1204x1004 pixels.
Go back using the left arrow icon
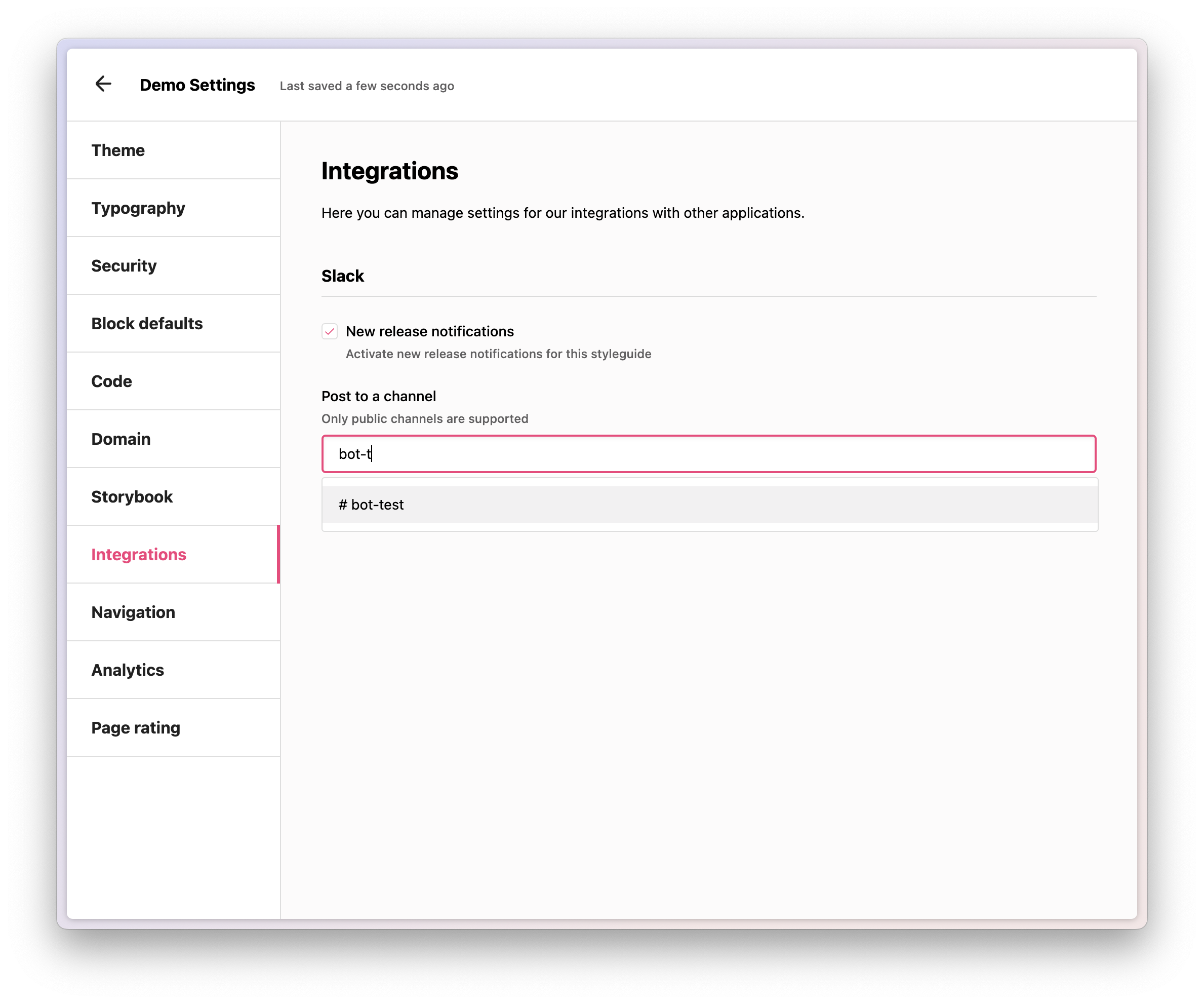pyautogui.click(x=103, y=84)
